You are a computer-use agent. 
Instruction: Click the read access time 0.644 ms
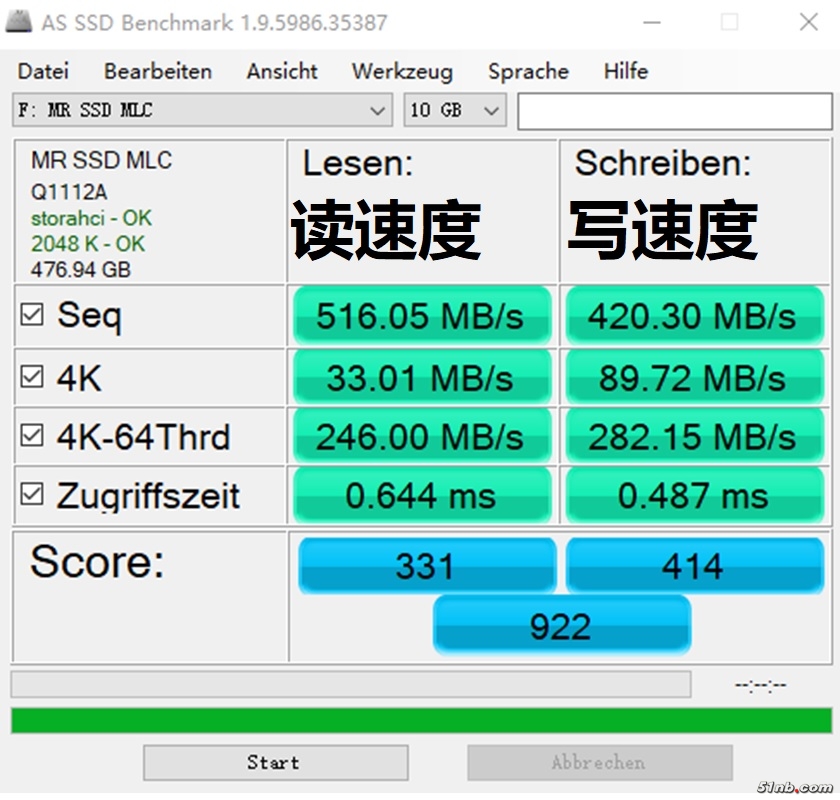(422, 495)
